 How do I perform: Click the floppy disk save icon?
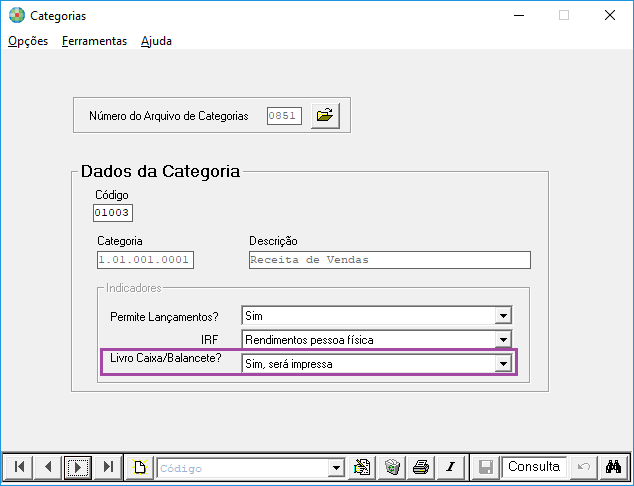click(485, 467)
